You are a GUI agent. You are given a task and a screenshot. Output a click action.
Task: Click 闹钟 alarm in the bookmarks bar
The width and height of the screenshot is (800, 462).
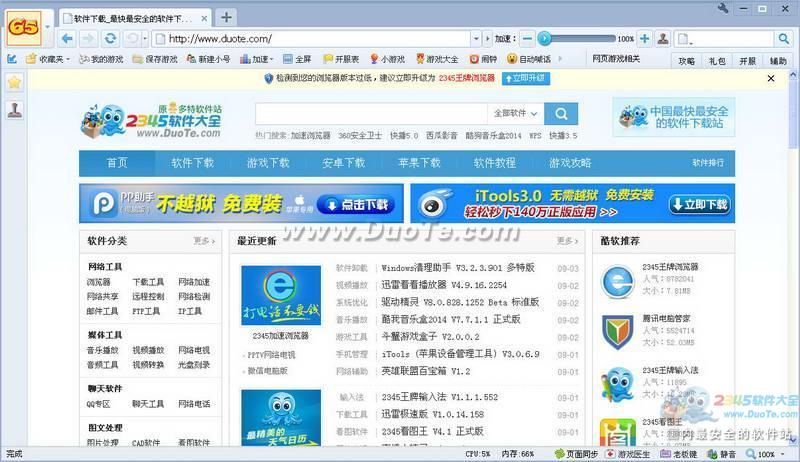pyautogui.click(x=484, y=59)
